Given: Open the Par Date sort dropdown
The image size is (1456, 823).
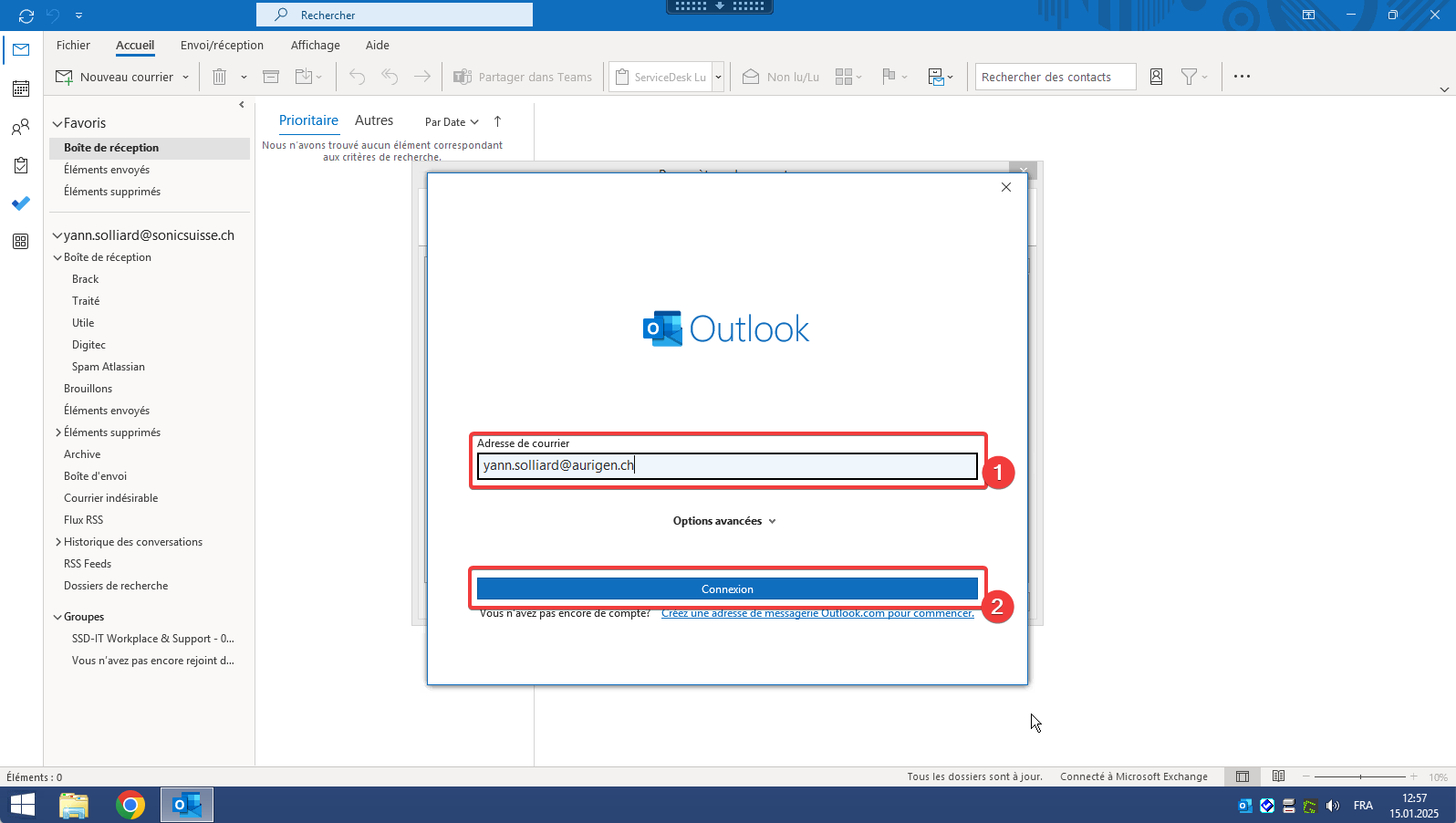Looking at the screenshot, I should click(x=452, y=121).
